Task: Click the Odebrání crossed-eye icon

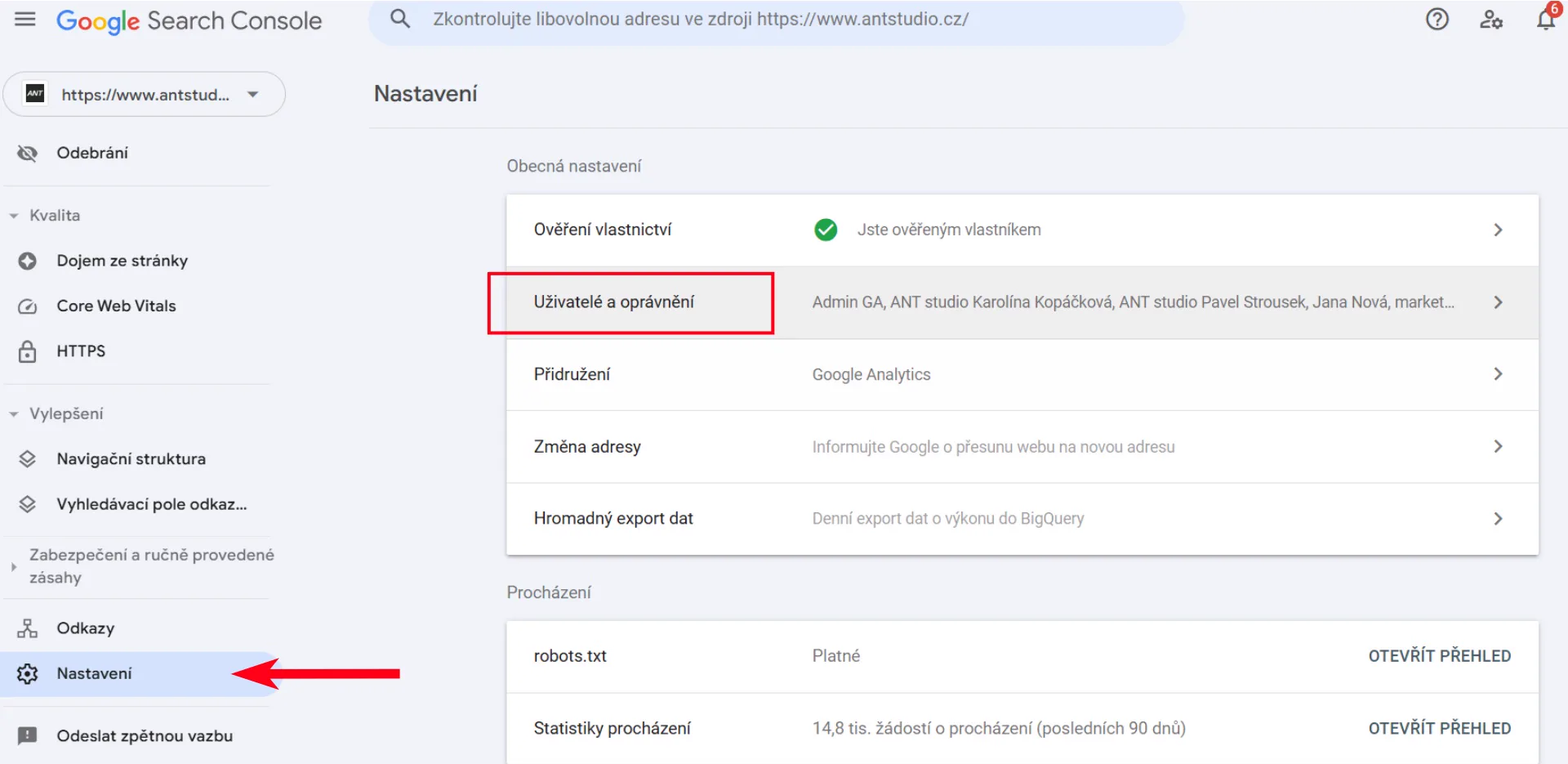Action: tap(28, 154)
